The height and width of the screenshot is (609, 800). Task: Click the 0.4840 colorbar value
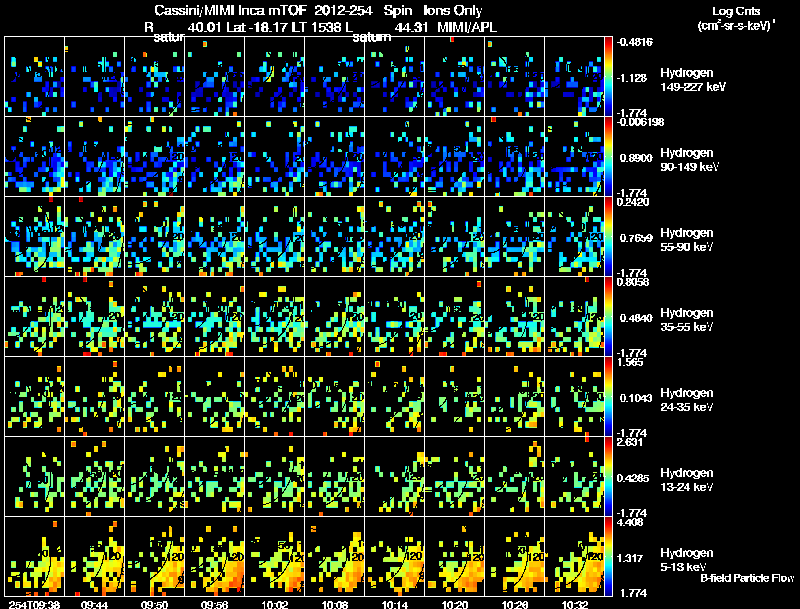[636, 318]
